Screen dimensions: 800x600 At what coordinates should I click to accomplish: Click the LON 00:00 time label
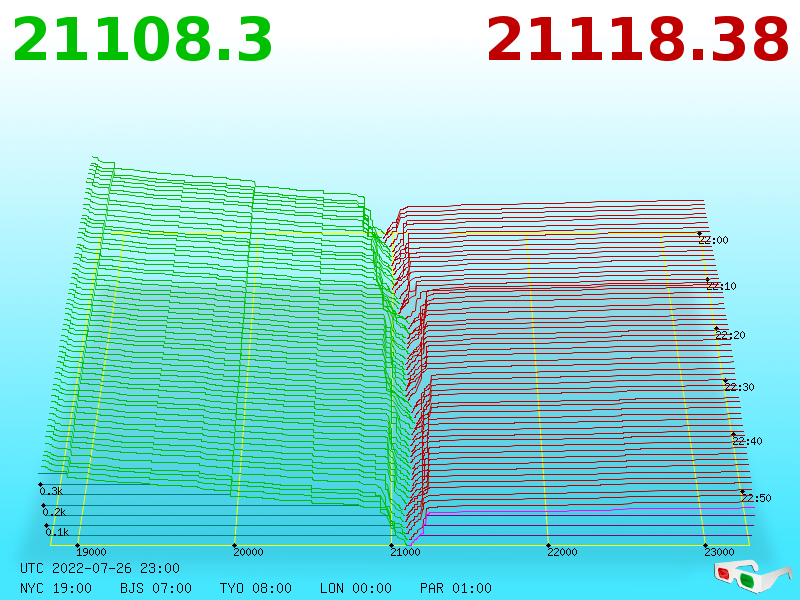coord(356,588)
